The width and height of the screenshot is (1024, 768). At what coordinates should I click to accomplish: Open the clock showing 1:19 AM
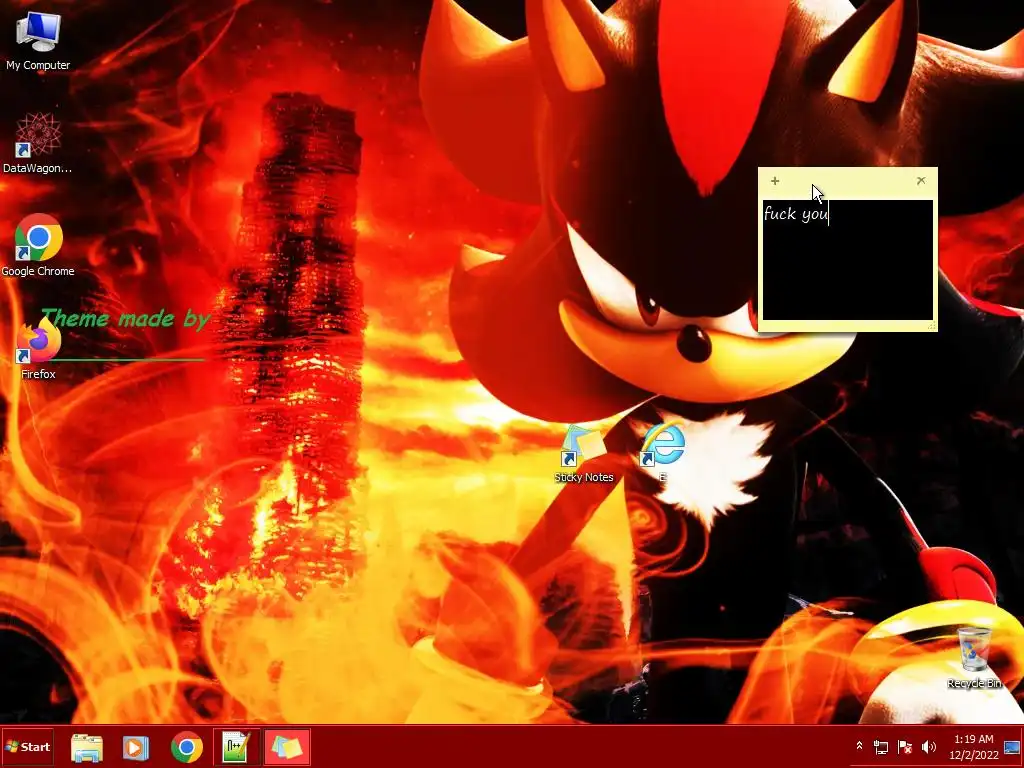tap(974, 746)
